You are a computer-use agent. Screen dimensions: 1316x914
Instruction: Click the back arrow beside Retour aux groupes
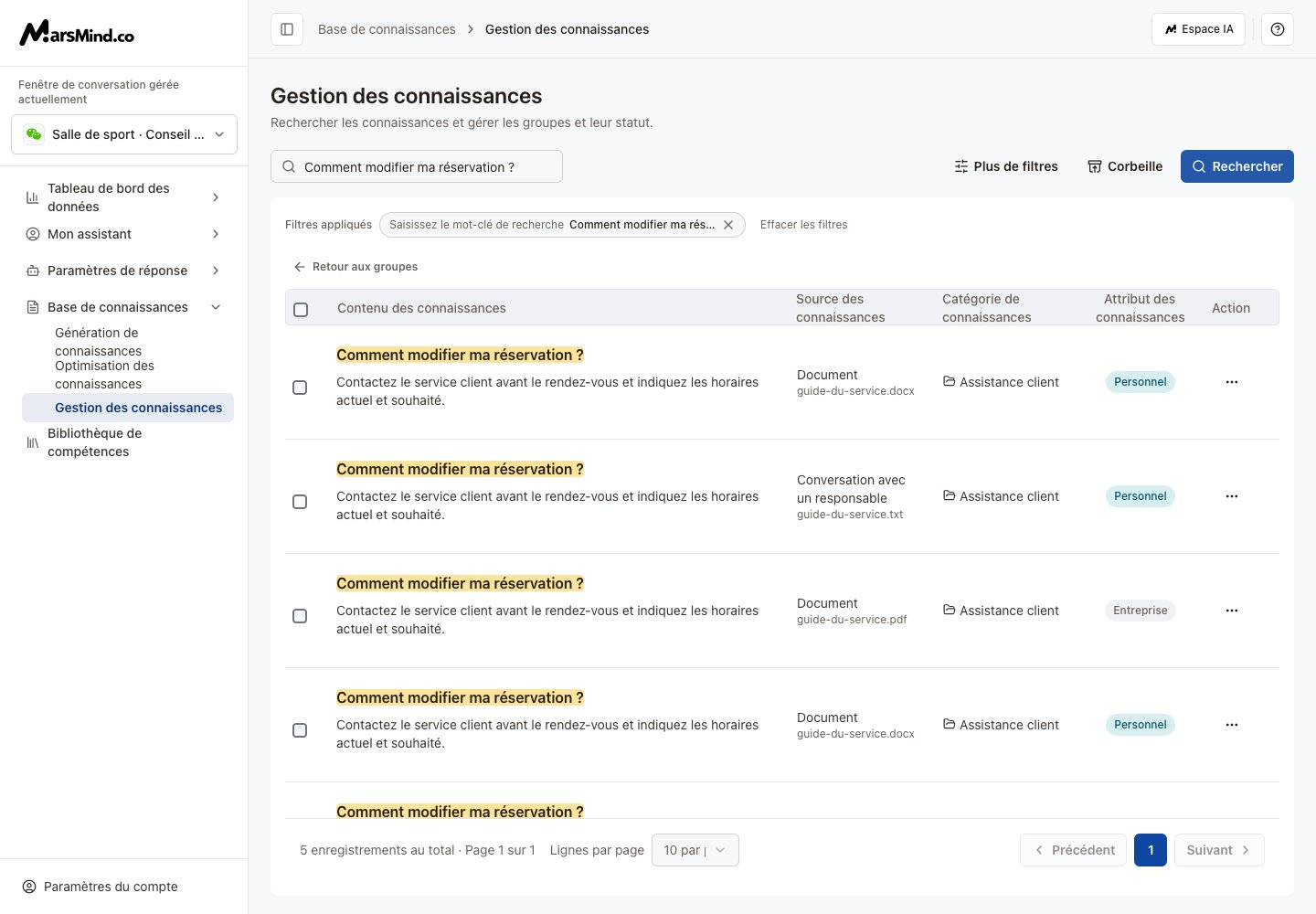click(x=299, y=267)
